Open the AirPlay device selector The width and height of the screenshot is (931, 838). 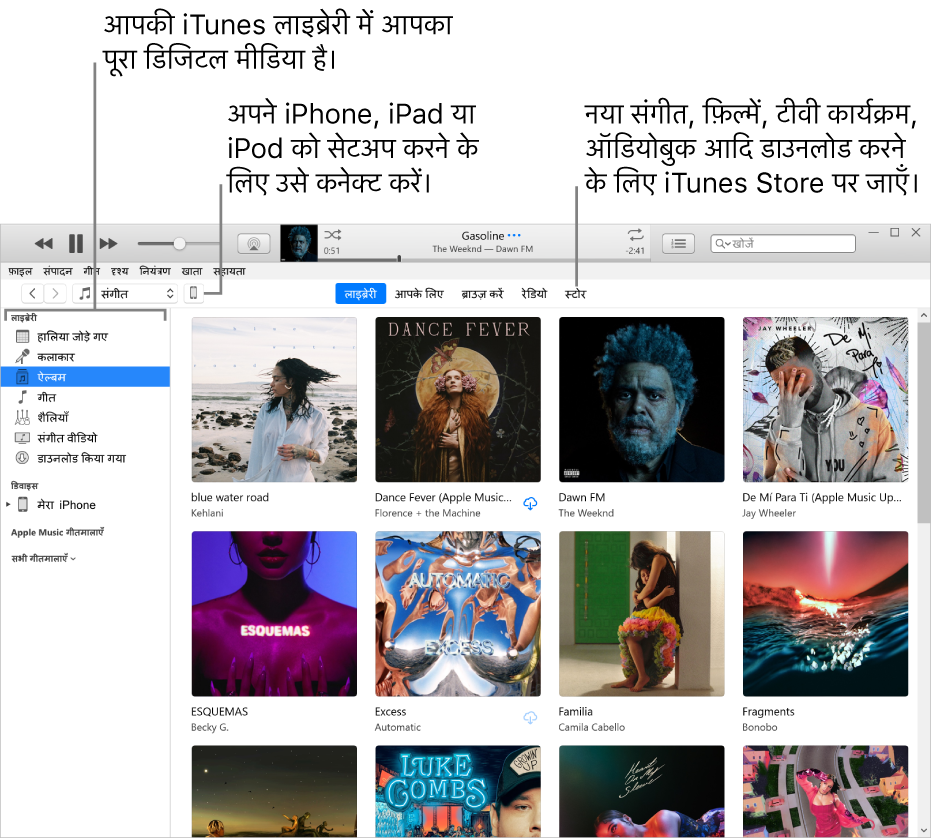point(253,243)
